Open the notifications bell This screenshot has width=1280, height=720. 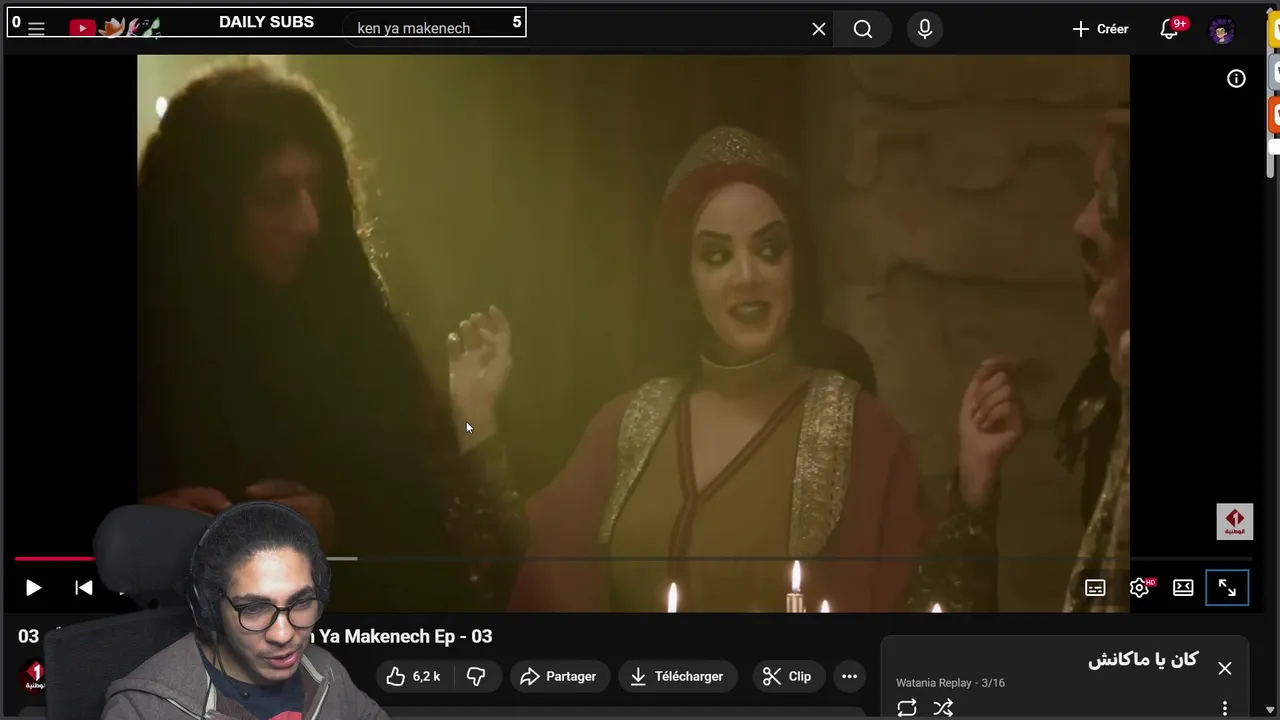[x=1169, y=29]
